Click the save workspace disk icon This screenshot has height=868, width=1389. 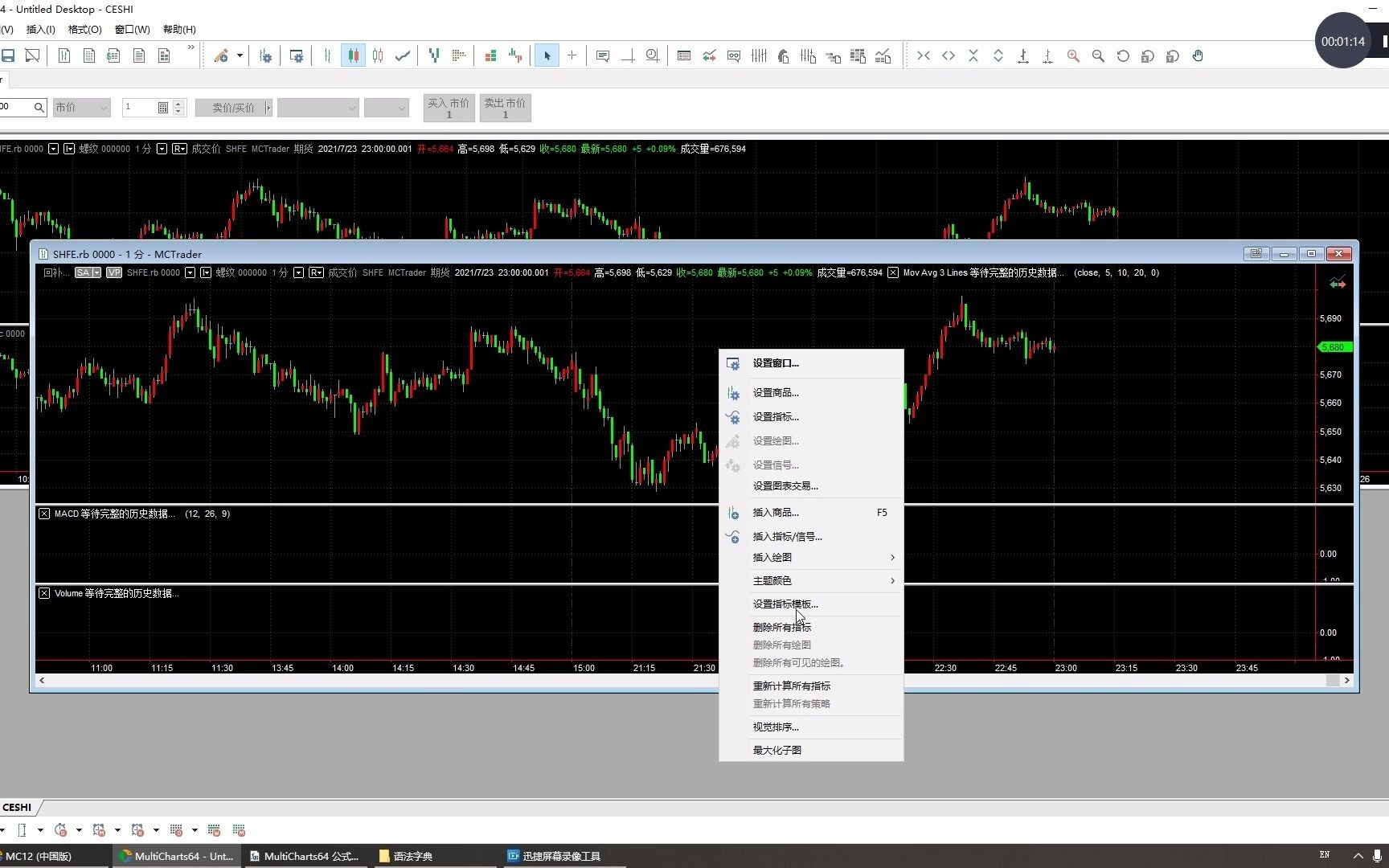(x=8, y=56)
